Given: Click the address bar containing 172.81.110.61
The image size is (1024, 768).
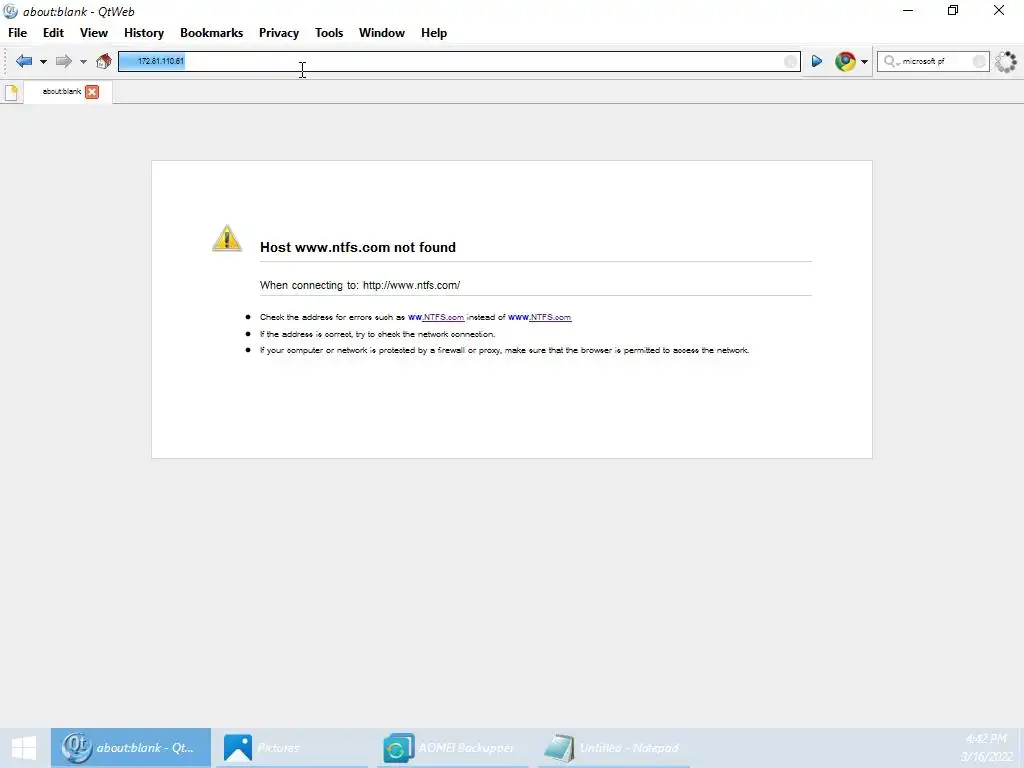Looking at the screenshot, I should [x=459, y=61].
